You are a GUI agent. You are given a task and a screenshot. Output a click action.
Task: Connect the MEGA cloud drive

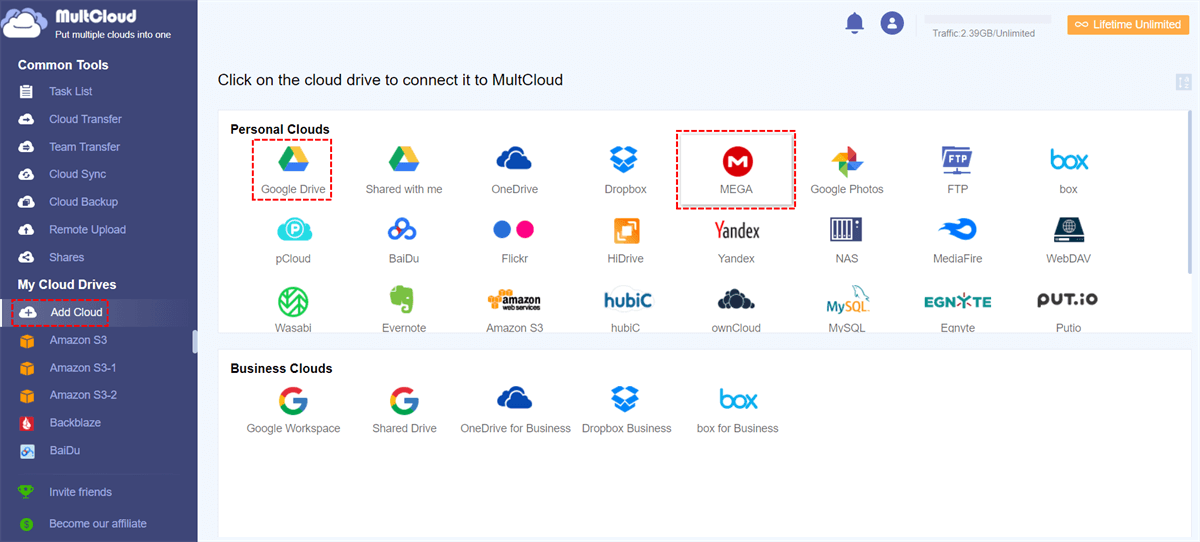tap(736, 169)
